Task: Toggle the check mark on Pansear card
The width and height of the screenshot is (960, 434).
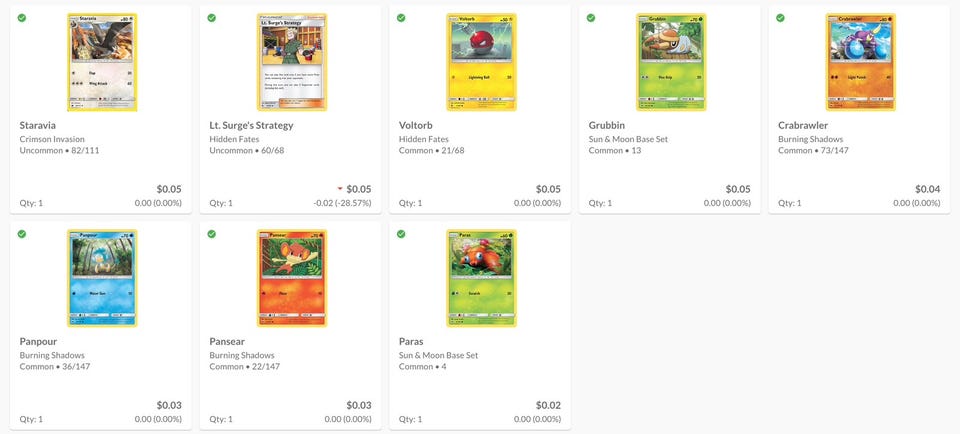Action: pyautogui.click(x=211, y=234)
